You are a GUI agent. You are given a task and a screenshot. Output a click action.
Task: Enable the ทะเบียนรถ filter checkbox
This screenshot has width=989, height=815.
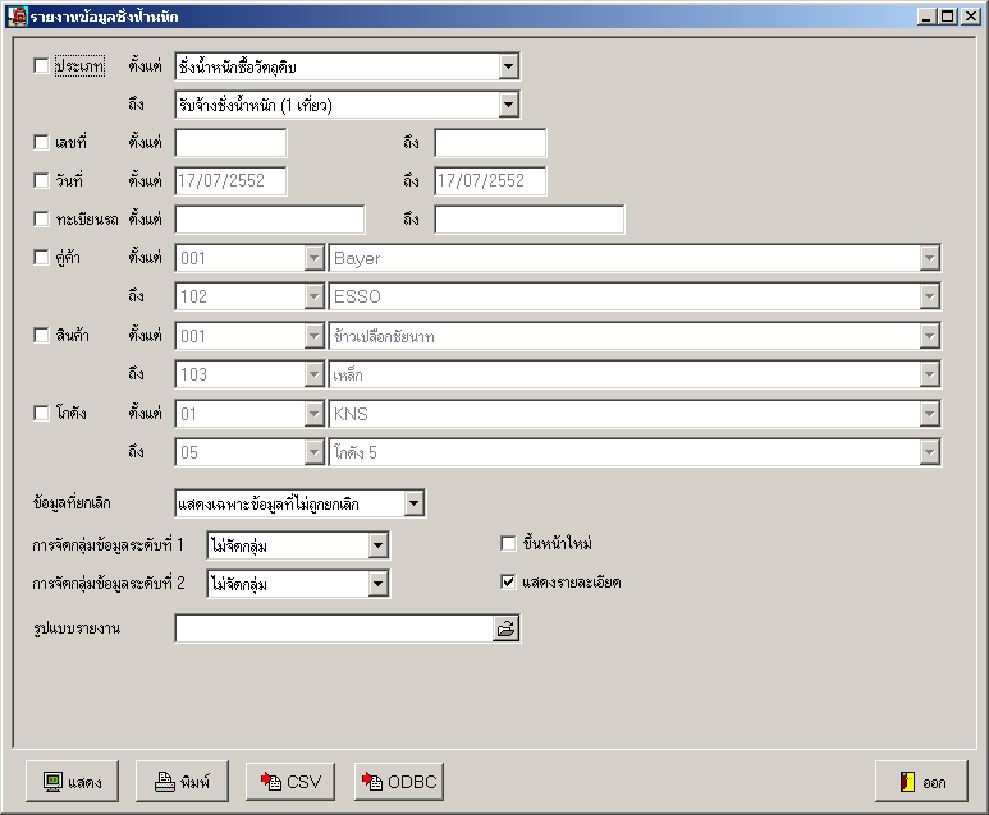[x=41, y=219]
